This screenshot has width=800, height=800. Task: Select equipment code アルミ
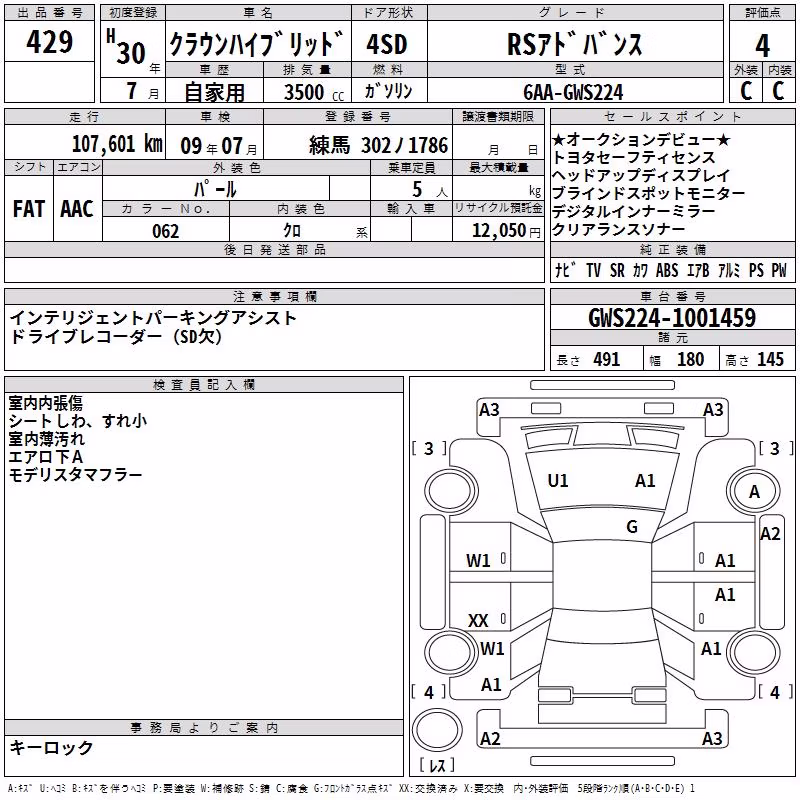coord(729,270)
